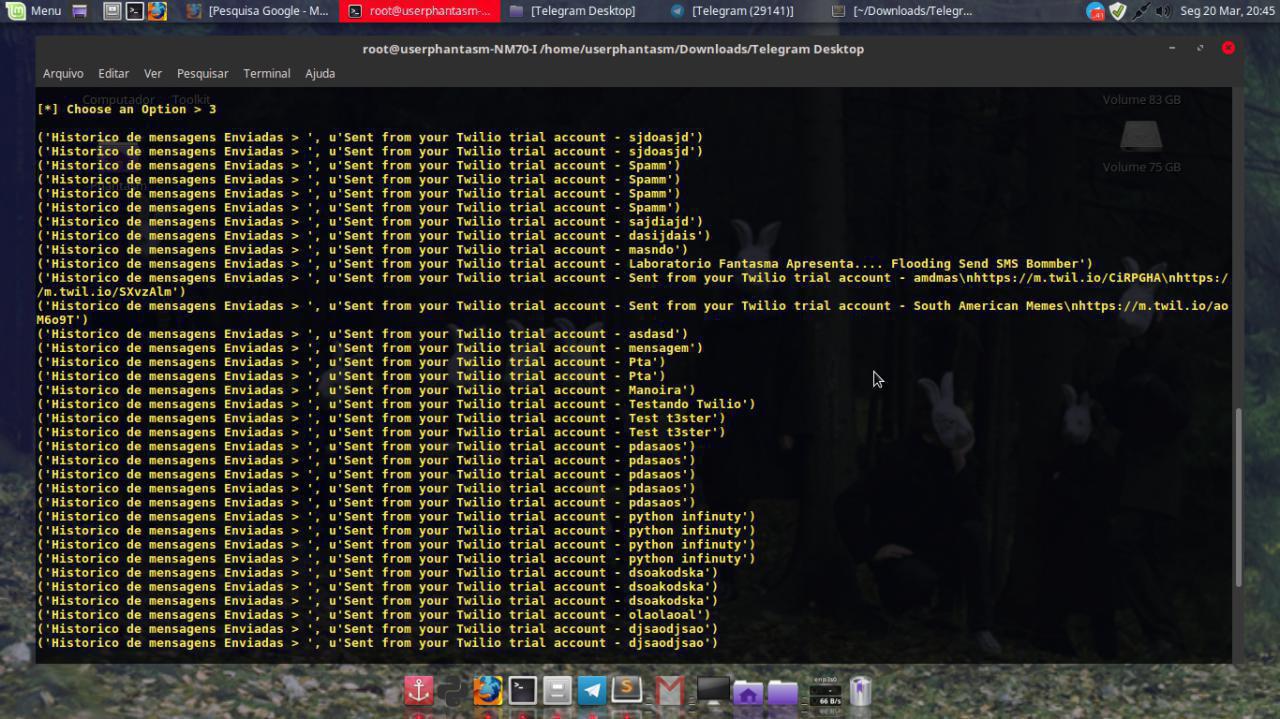Screen dimensions: 1280x719
Task: Open Sublime Text from the dock
Action: click(x=627, y=690)
